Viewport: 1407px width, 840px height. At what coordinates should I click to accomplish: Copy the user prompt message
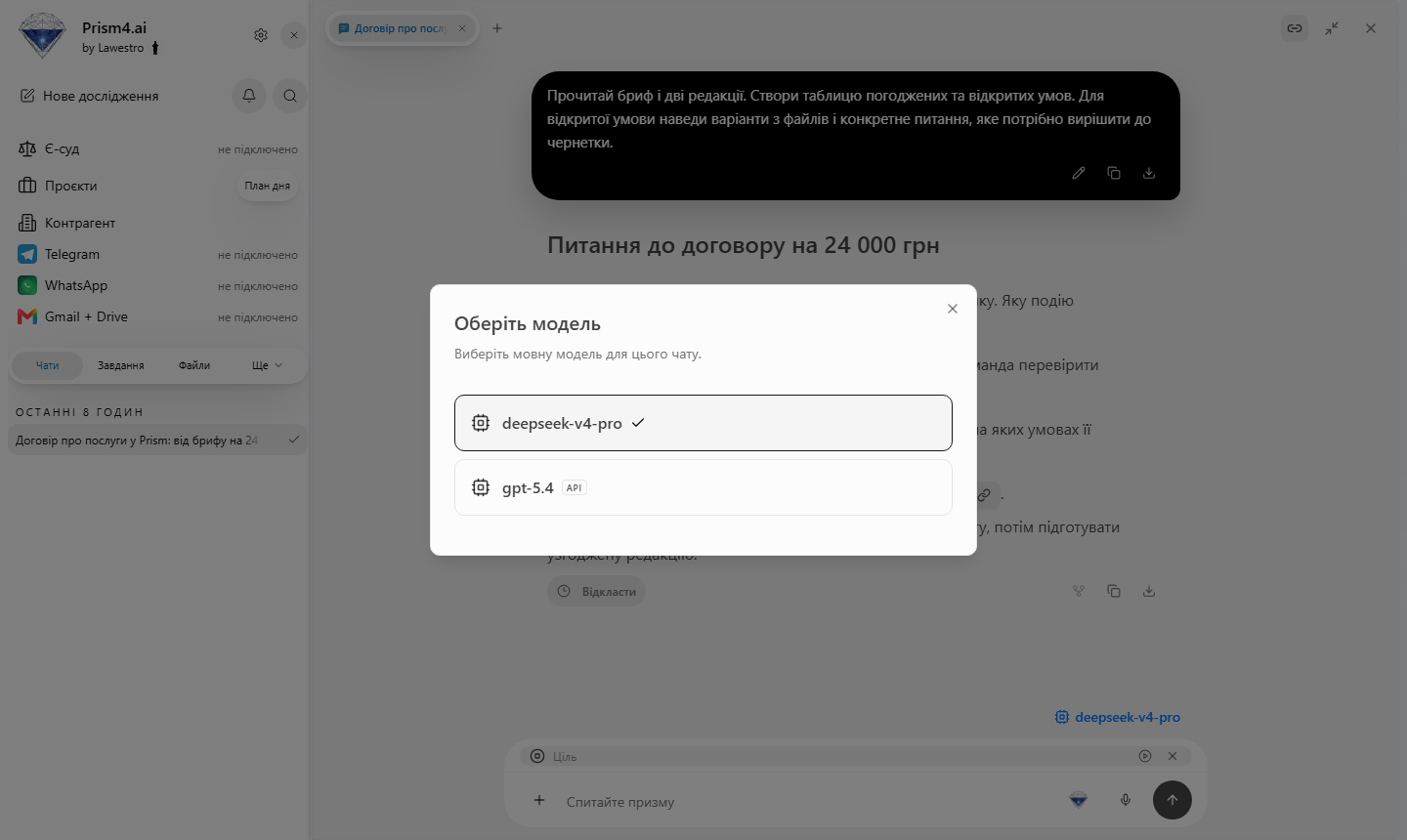[1114, 173]
